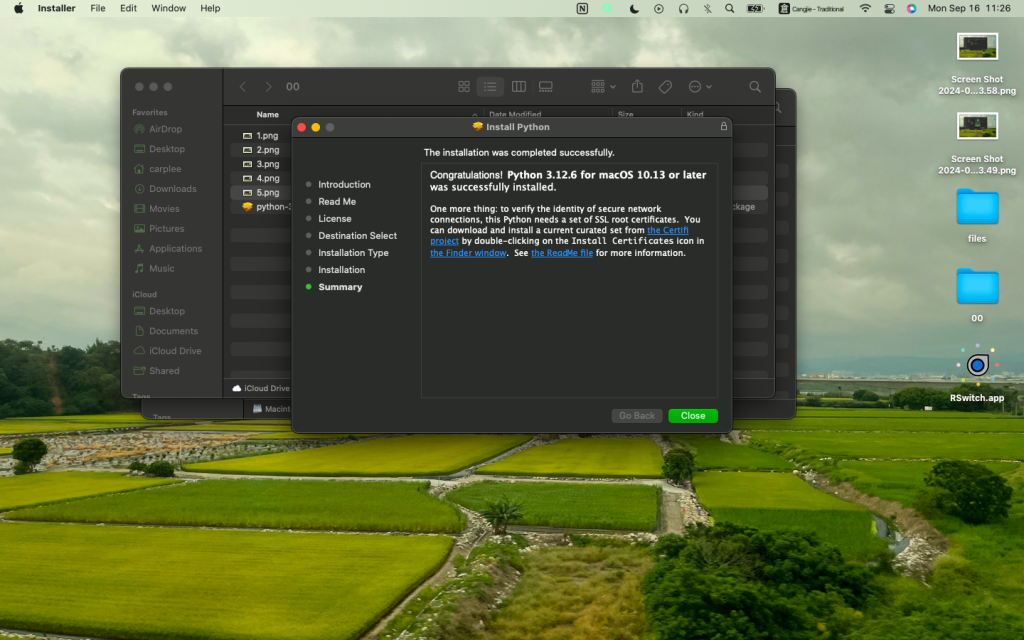Click the Go Back button

point(636,415)
